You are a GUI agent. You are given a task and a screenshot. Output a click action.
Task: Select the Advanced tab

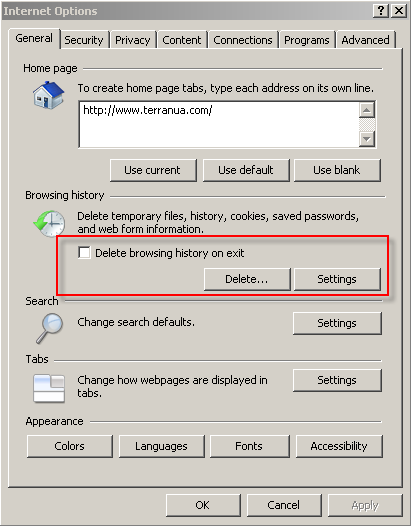[365, 40]
